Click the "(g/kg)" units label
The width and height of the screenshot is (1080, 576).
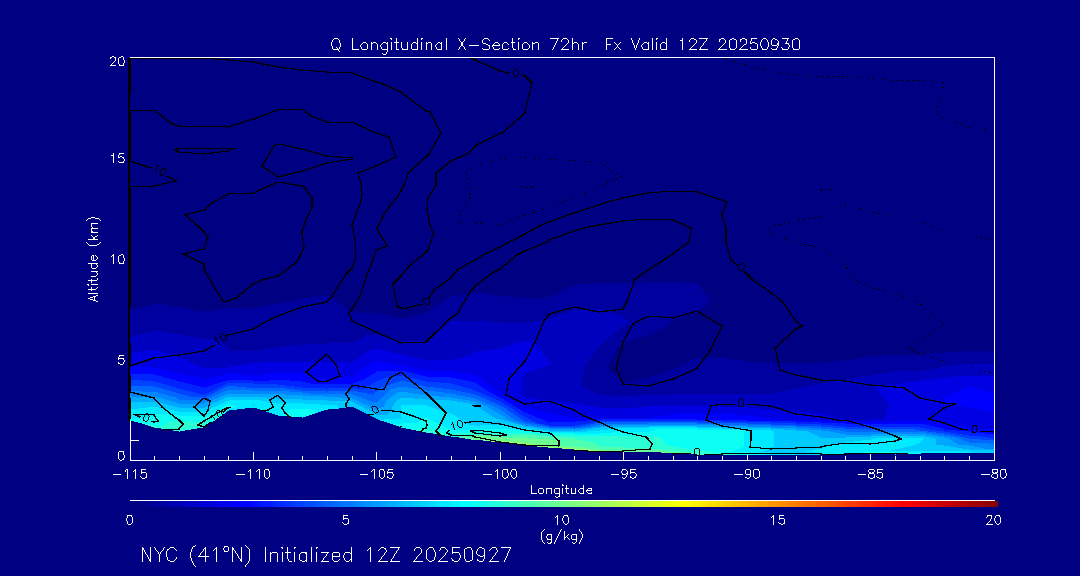(561, 536)
